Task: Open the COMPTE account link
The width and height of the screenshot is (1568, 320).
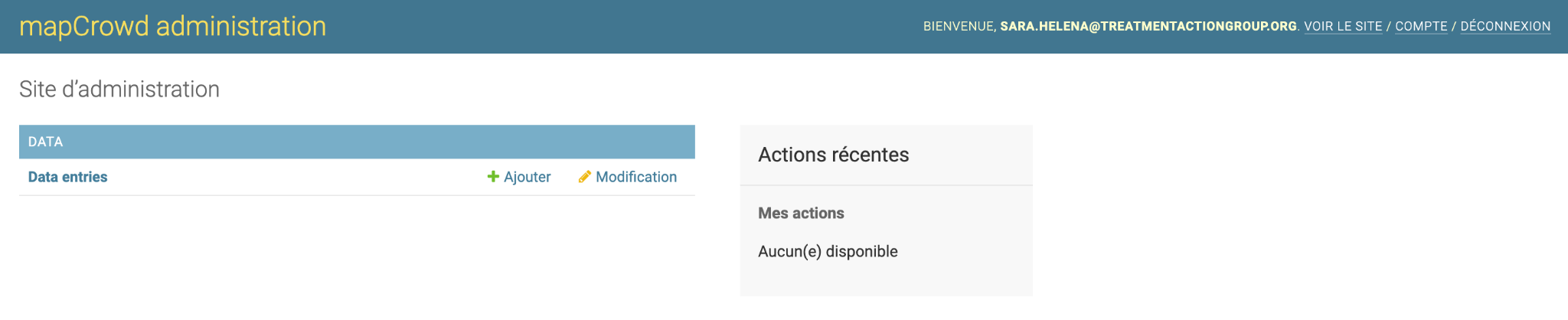Action: 1421,26
